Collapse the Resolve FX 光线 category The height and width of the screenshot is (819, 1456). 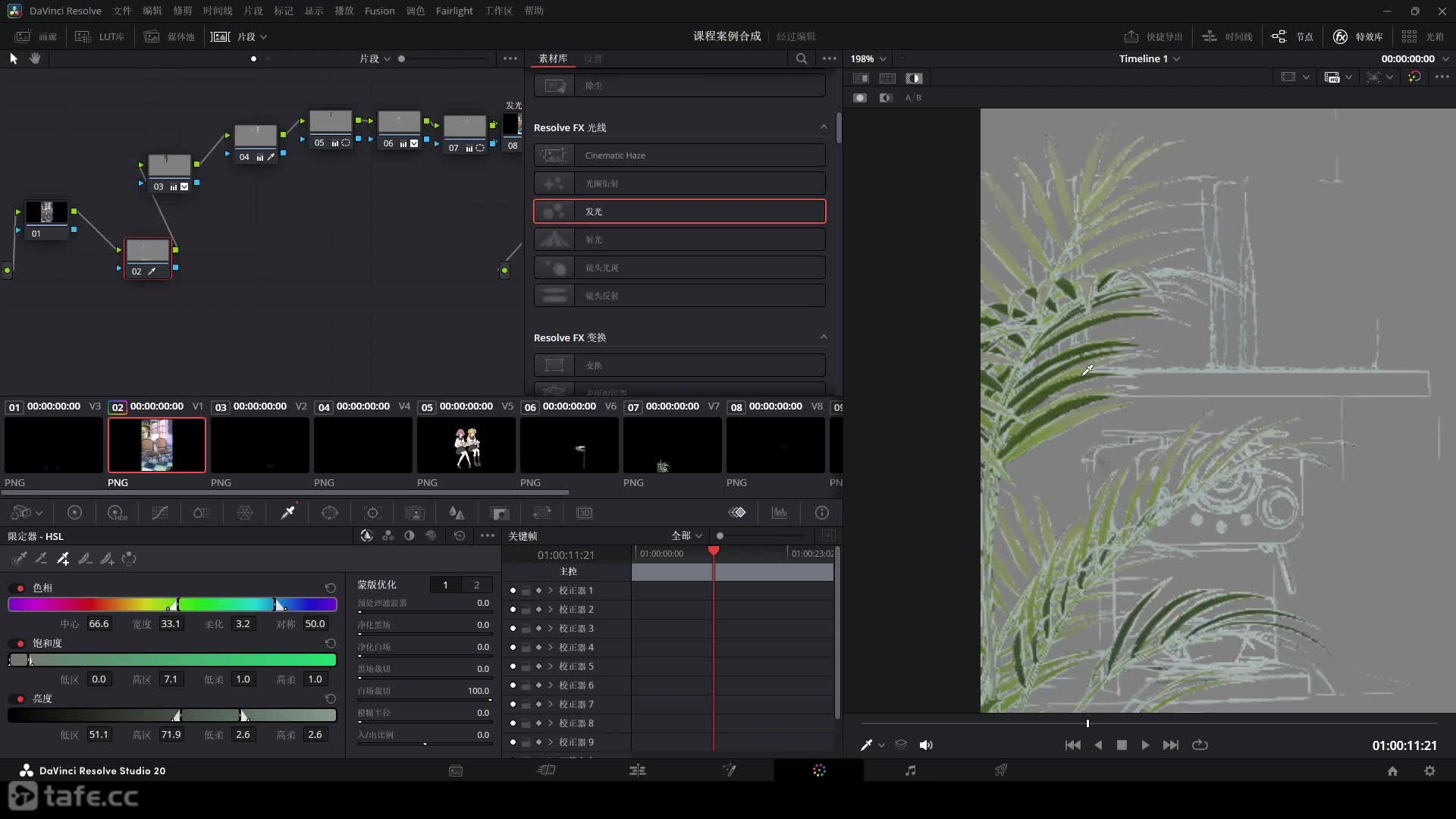824,127
